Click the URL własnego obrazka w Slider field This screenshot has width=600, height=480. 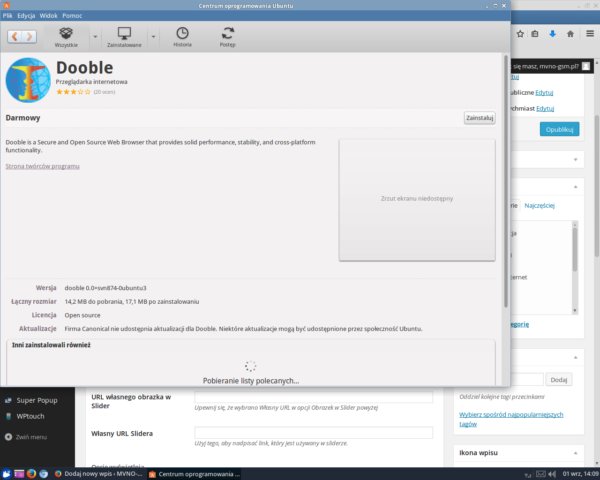(314, 396)
